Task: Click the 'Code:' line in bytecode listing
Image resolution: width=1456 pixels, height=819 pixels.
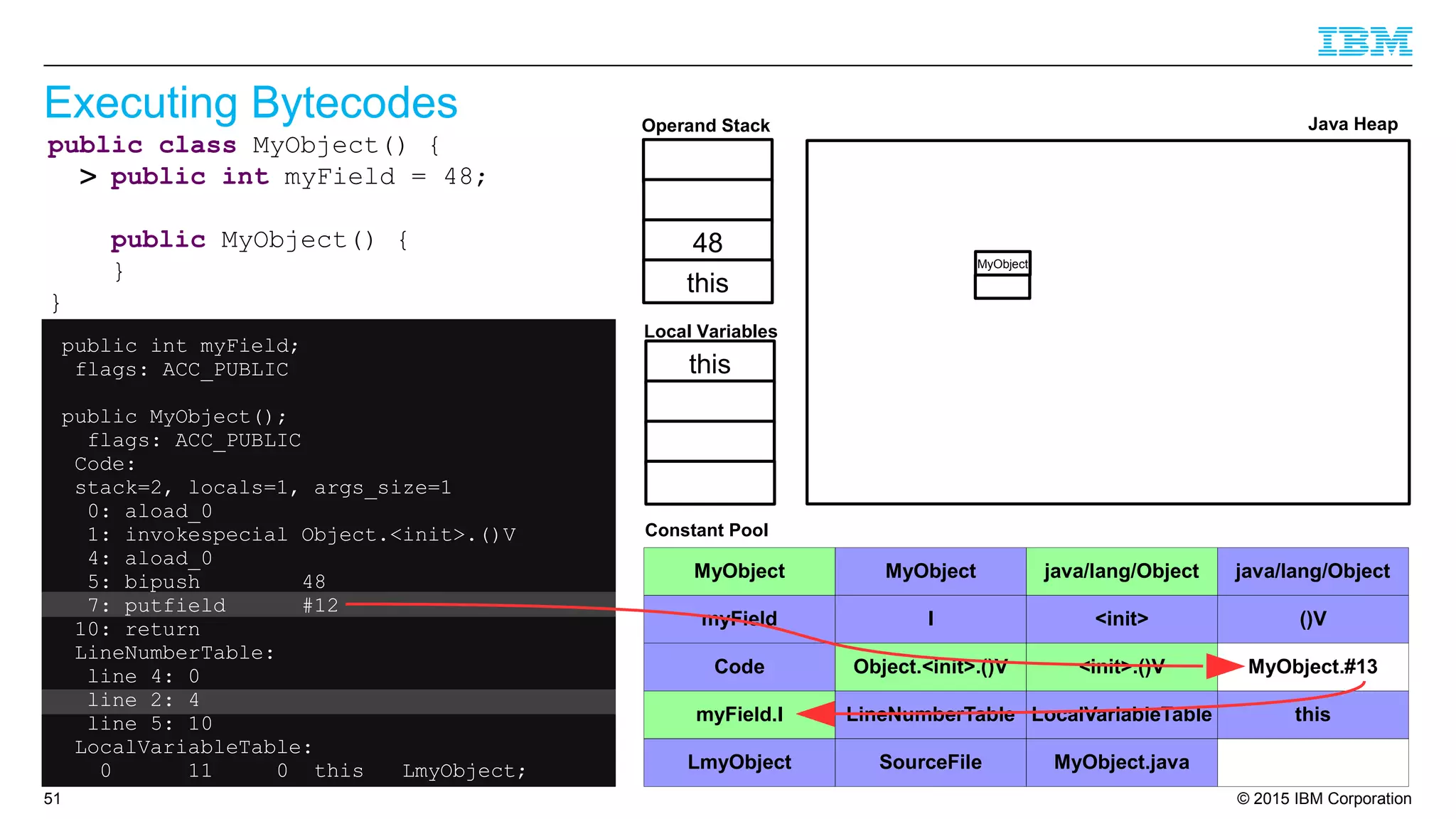Action: [105, 464]
